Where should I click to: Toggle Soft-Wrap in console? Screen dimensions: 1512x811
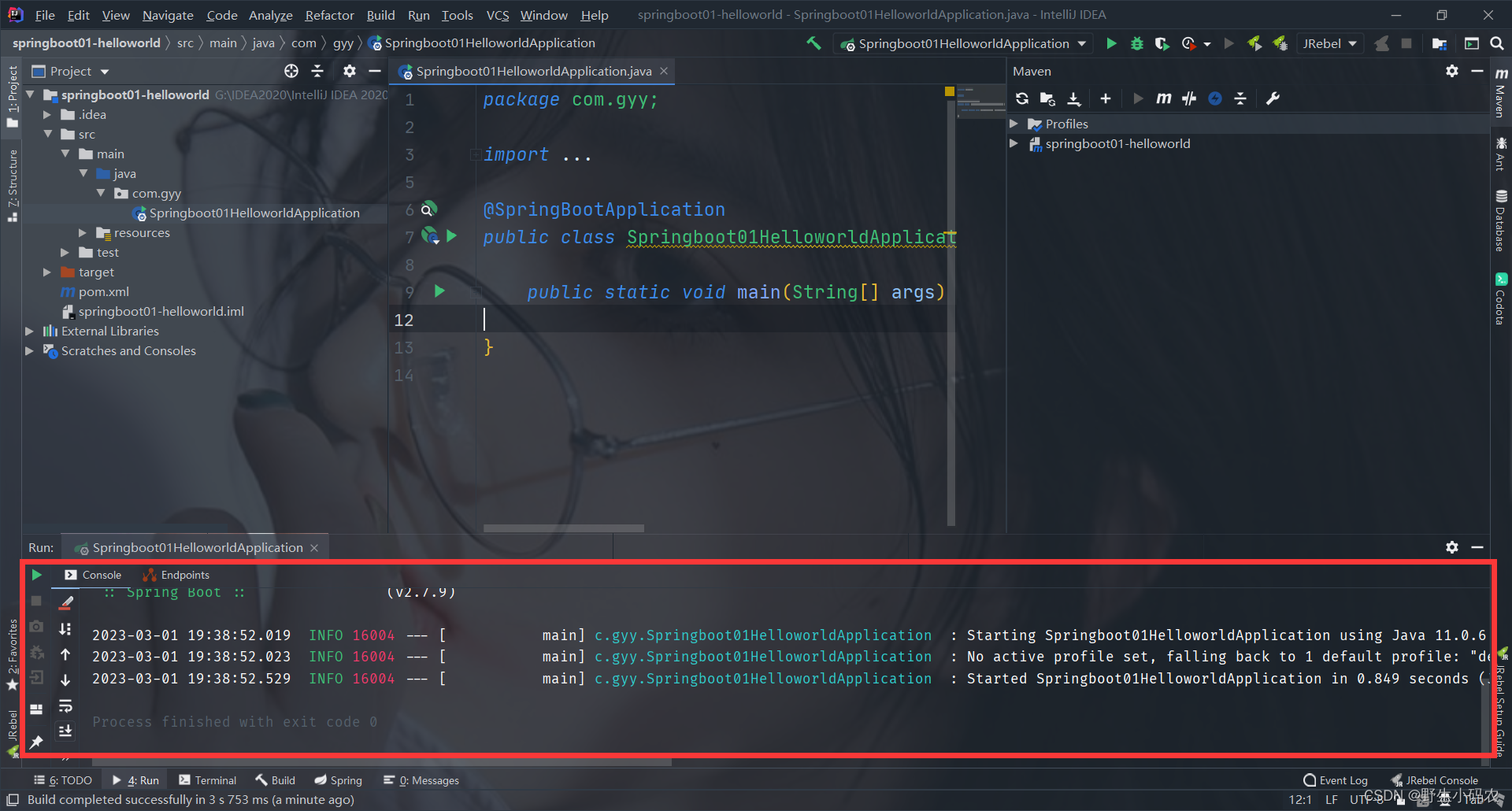[x=65, y=705]
